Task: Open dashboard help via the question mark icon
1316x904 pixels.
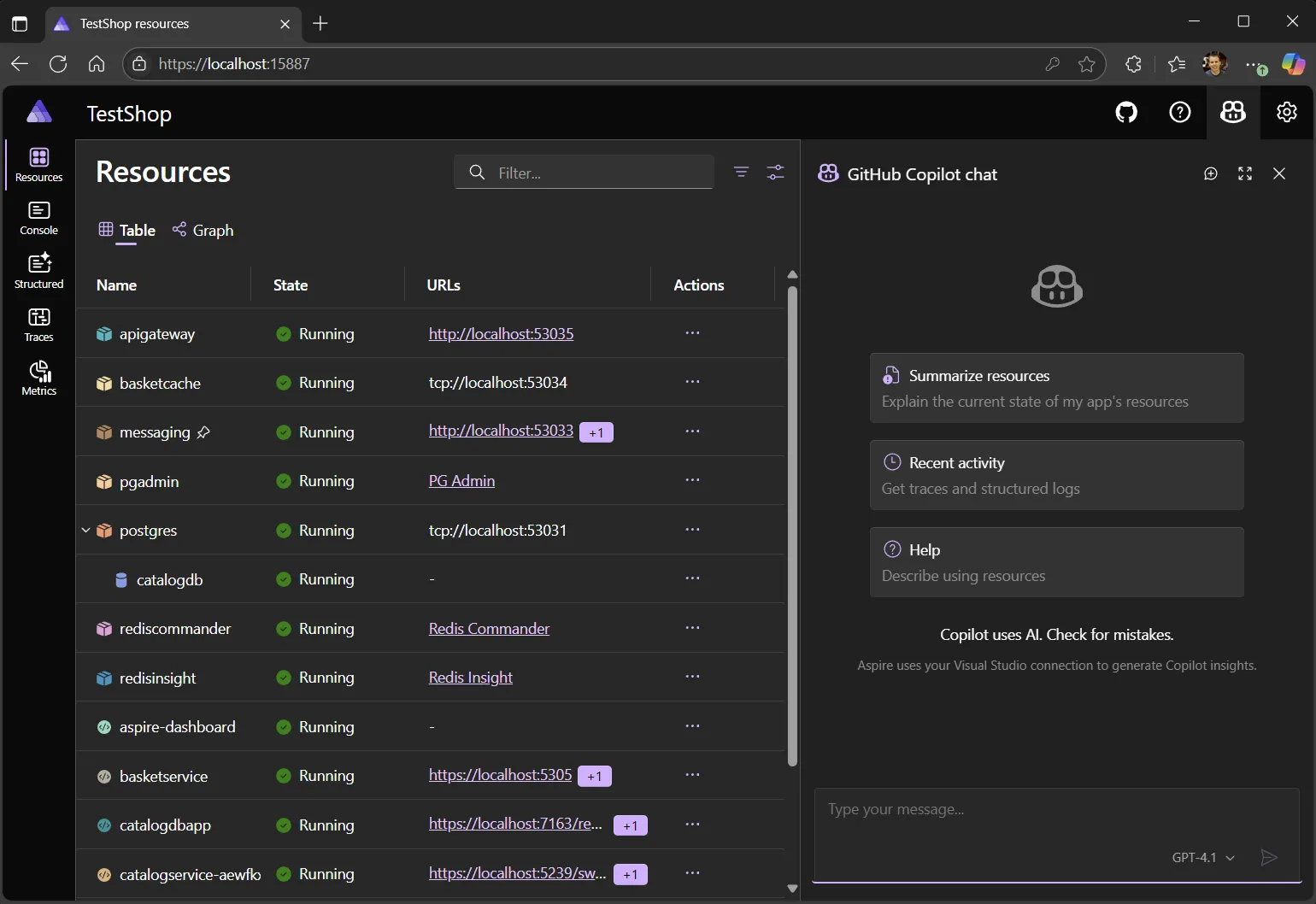Action: coord(1180,112)
